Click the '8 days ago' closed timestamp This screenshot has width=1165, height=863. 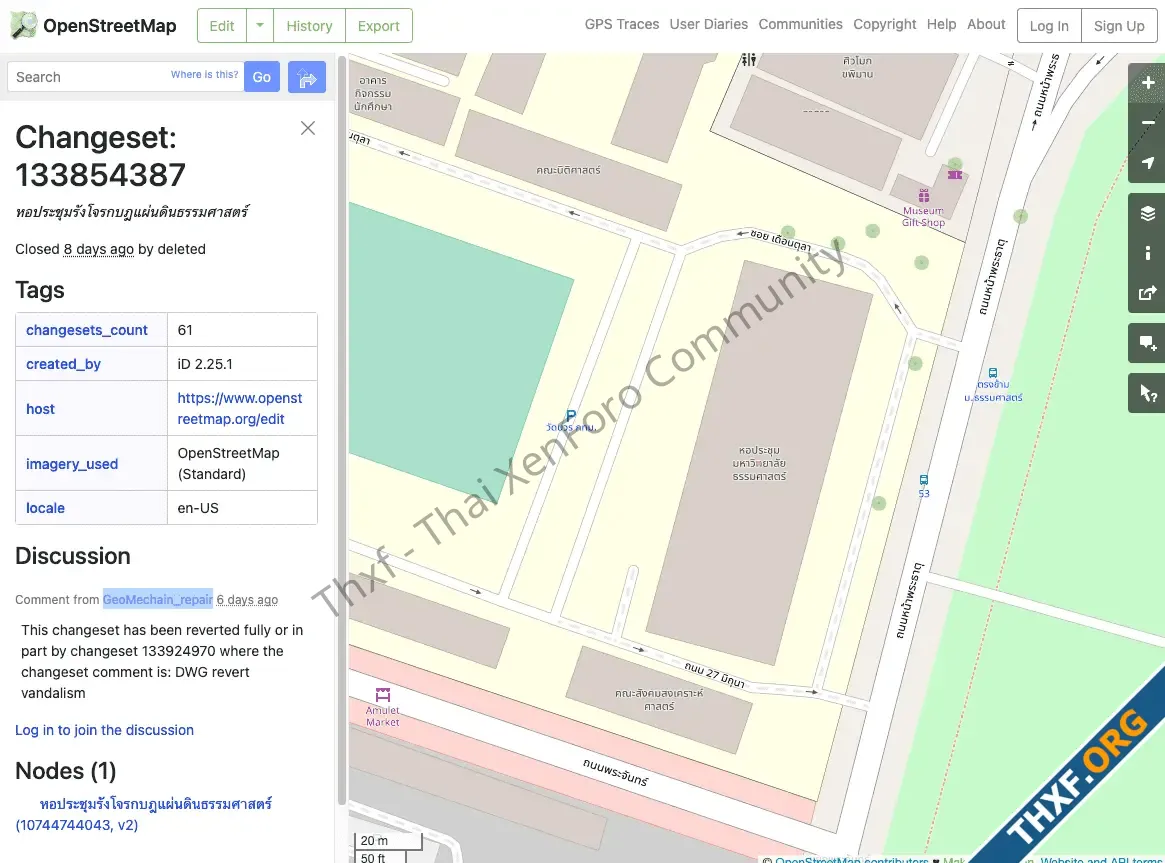click(x=99, y=249)
